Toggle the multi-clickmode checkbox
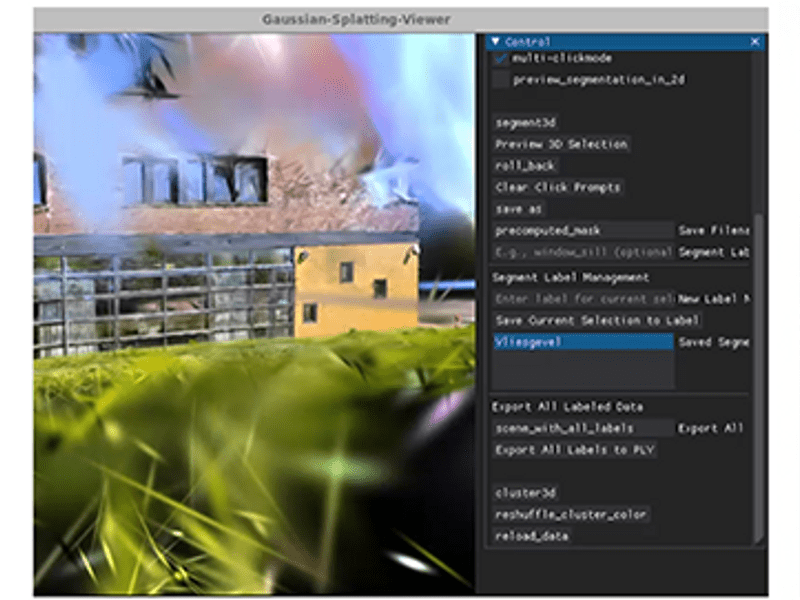The height and width of the screenshot is (600, 800). click(x=501, y=59)
